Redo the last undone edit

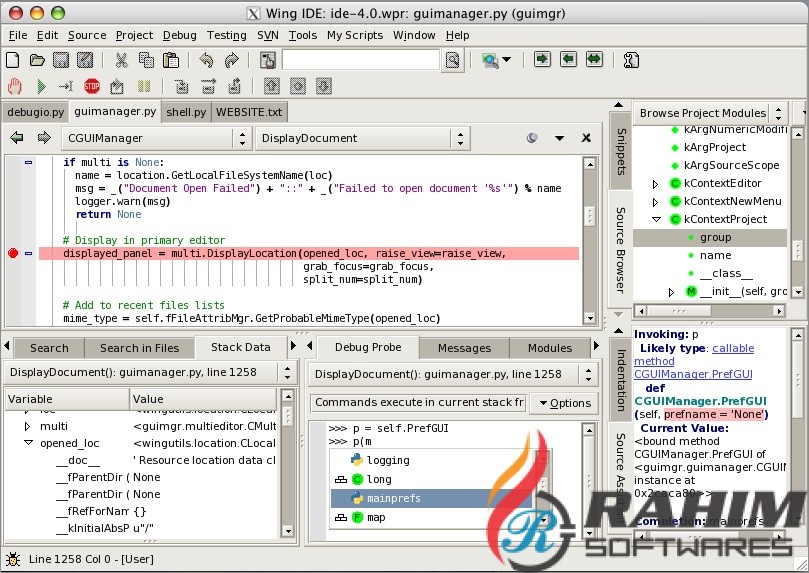tap(231, 60)
